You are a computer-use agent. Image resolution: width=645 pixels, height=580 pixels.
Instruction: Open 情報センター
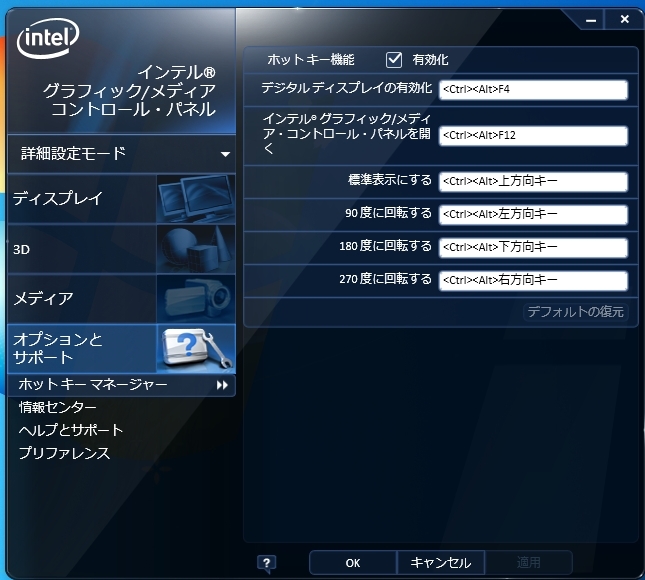[x=58, y=407]
